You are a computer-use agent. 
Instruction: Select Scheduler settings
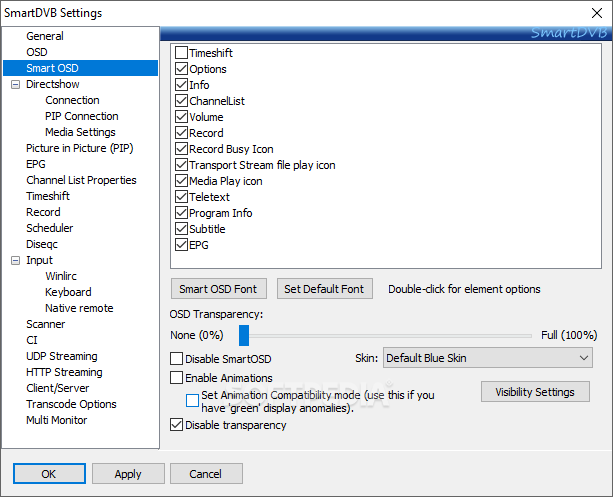pos(49,228)
